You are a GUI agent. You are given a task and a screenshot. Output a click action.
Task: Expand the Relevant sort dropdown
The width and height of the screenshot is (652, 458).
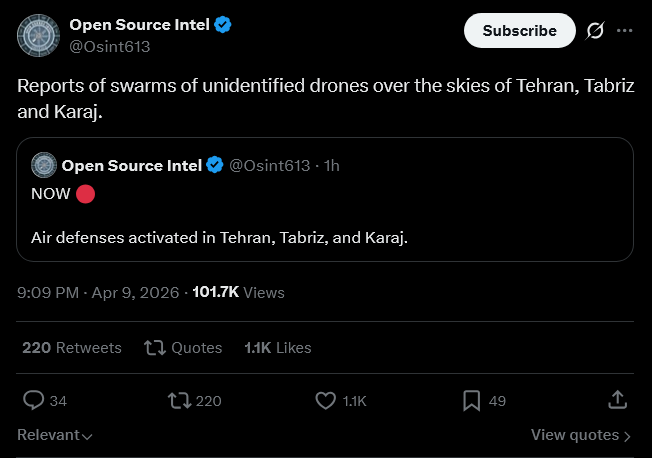55,435
